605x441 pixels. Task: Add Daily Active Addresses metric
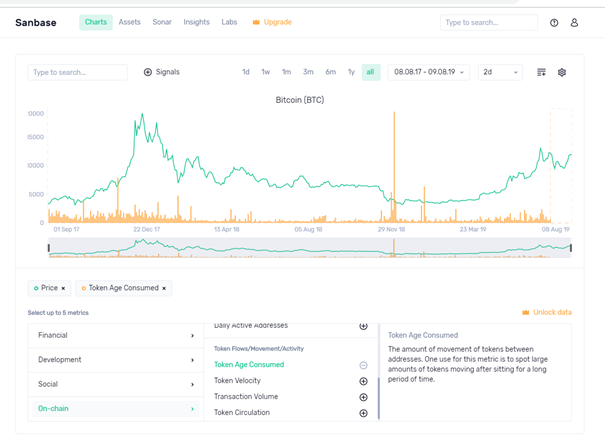[363, 326]
